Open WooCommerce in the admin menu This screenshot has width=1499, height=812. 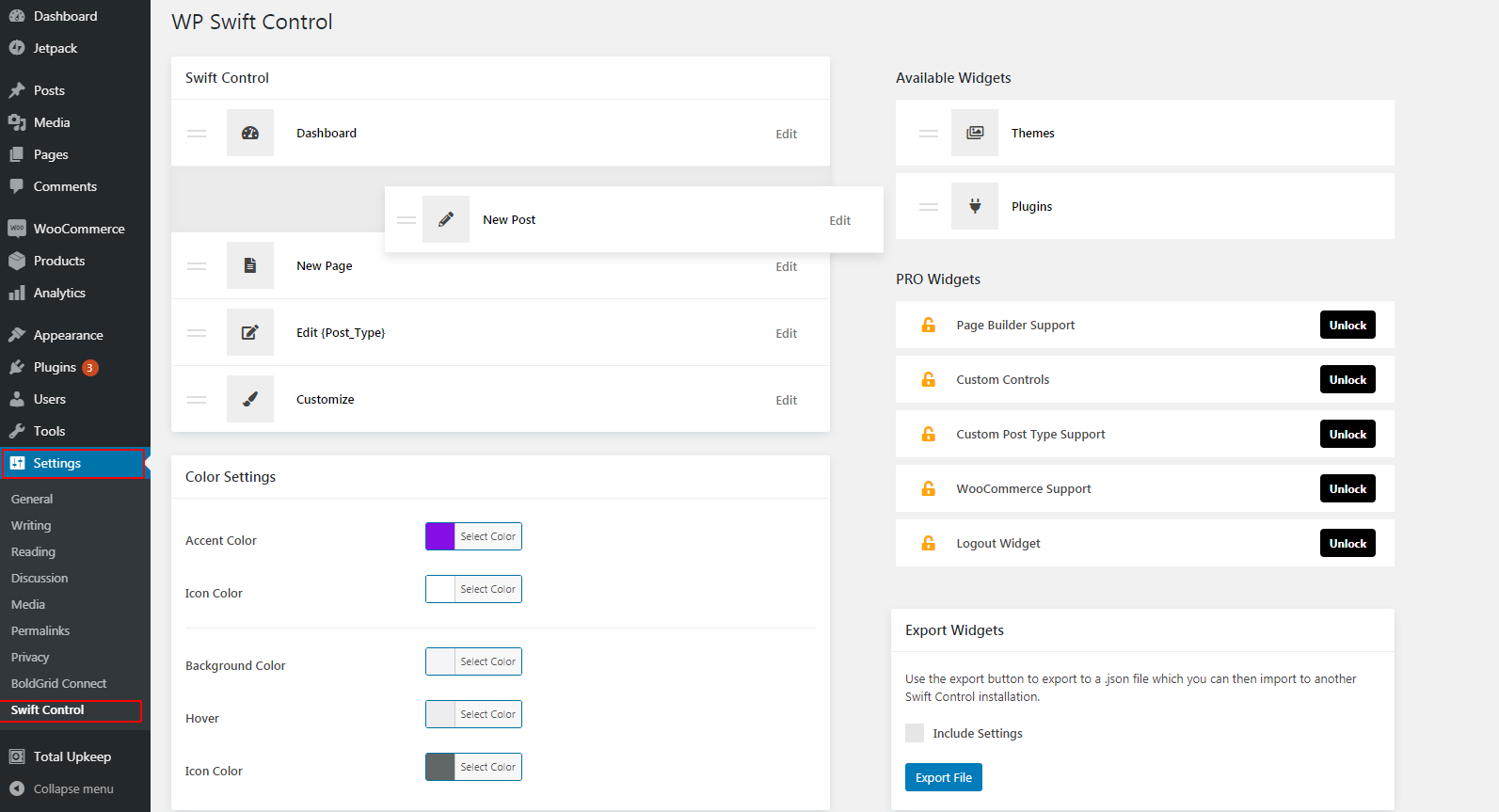coord(78,229)
